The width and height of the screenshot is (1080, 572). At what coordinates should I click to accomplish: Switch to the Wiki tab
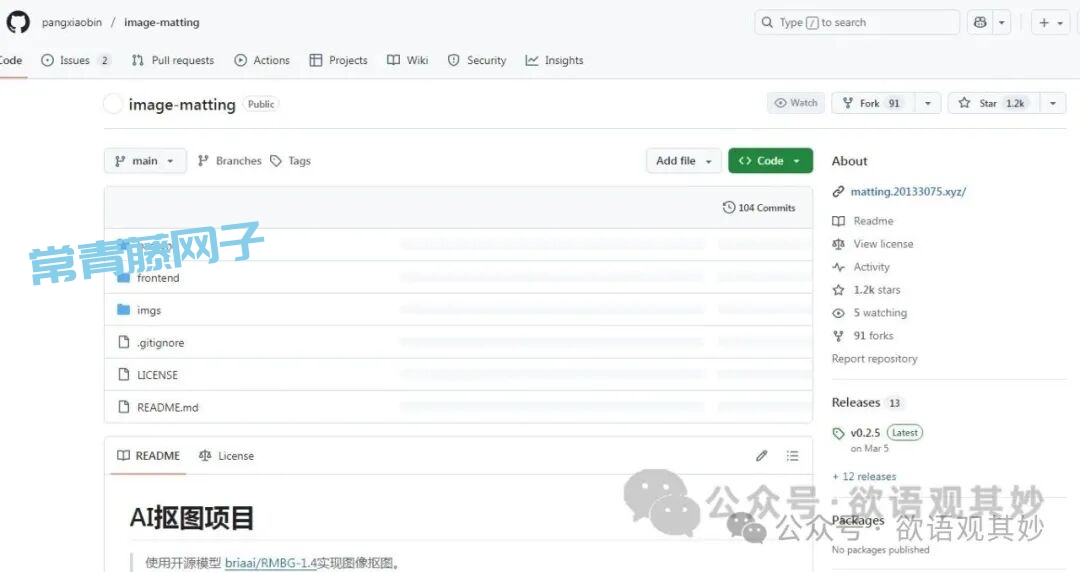pyautogui.click(x=407, y=60)
